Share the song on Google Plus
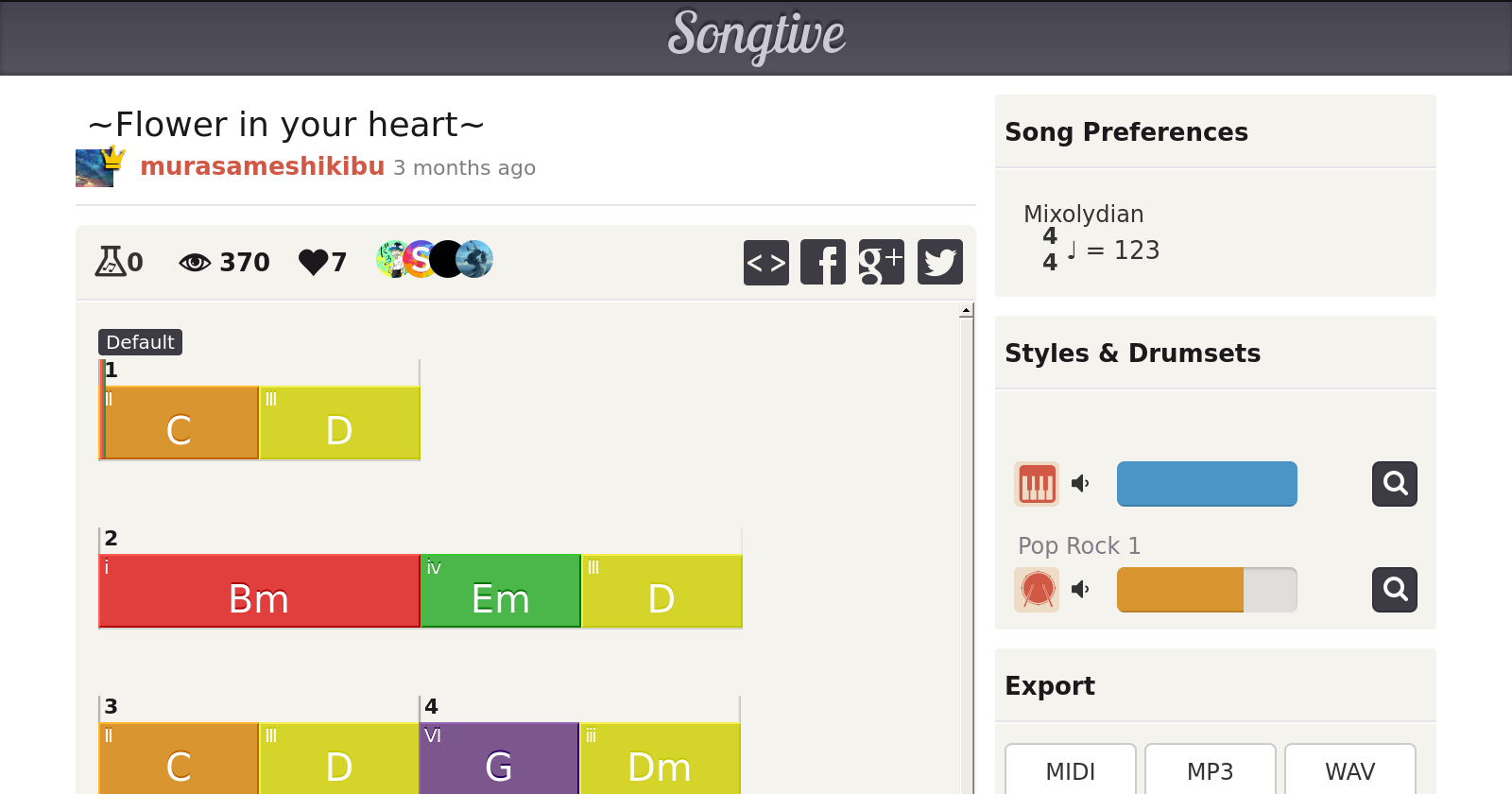1512x794 pixels. tap(881, 262)
